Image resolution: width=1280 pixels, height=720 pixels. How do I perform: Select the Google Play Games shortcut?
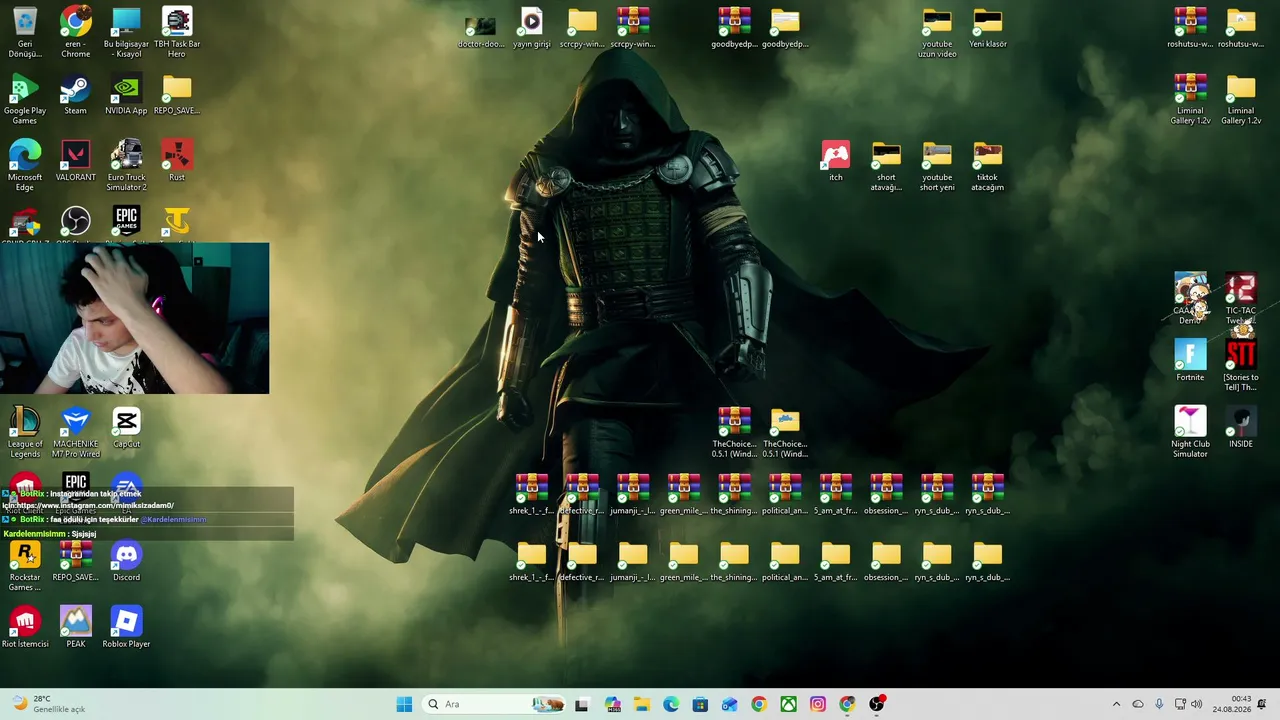(x=25, y=99)
